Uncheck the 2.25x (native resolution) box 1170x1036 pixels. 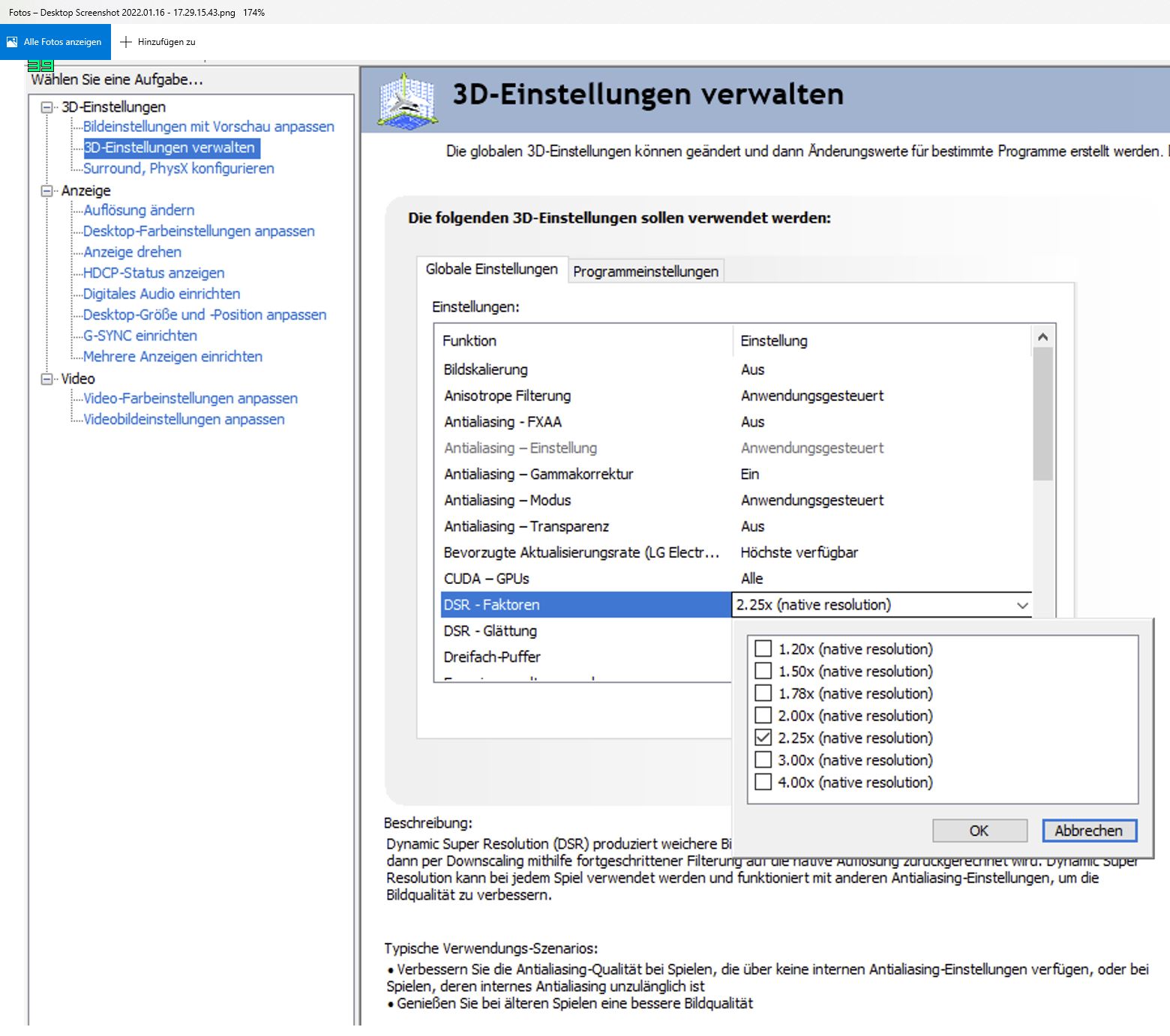pos(763,737)
